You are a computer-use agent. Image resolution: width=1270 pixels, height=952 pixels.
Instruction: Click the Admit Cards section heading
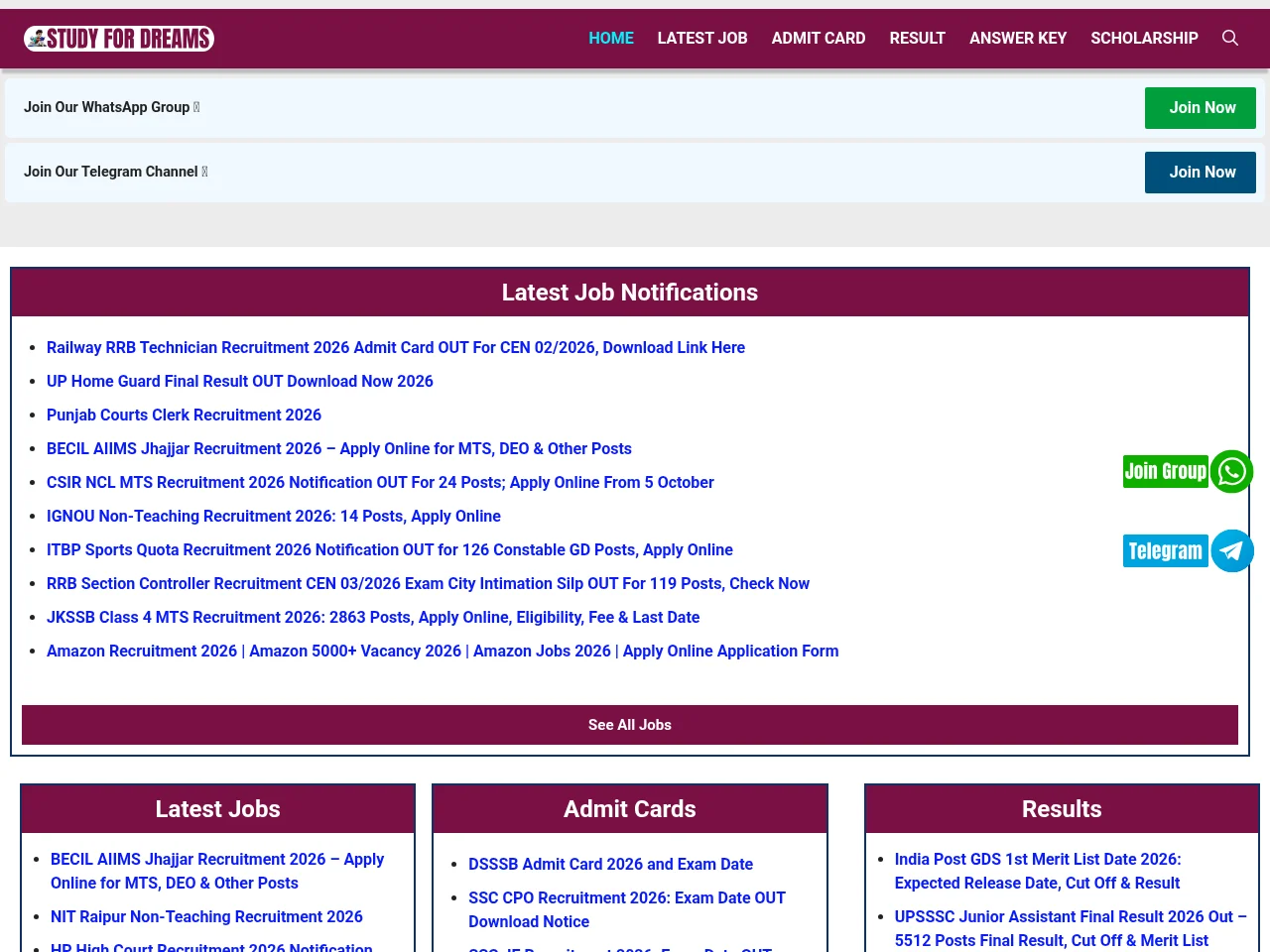coord(630,809)
